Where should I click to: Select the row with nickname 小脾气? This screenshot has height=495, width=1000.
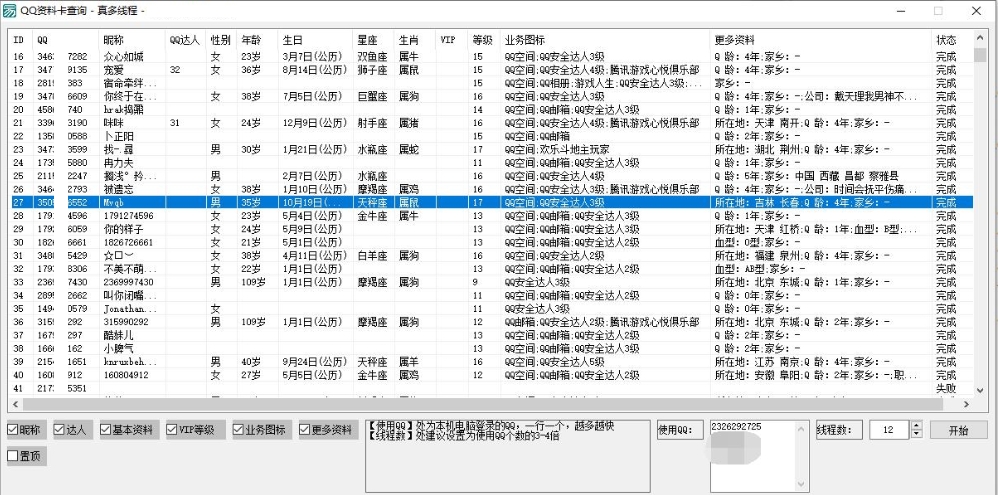click(x=492, y=348)
